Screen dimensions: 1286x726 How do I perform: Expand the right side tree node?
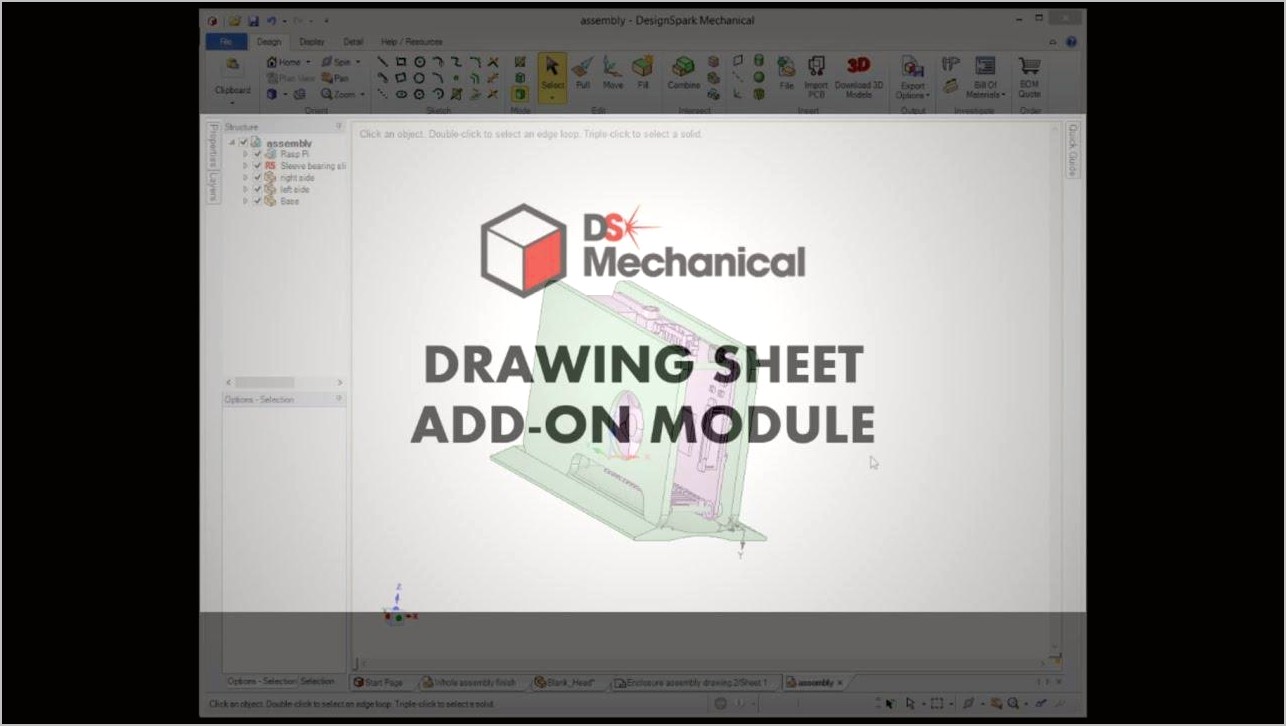click(x=245, y=178)
